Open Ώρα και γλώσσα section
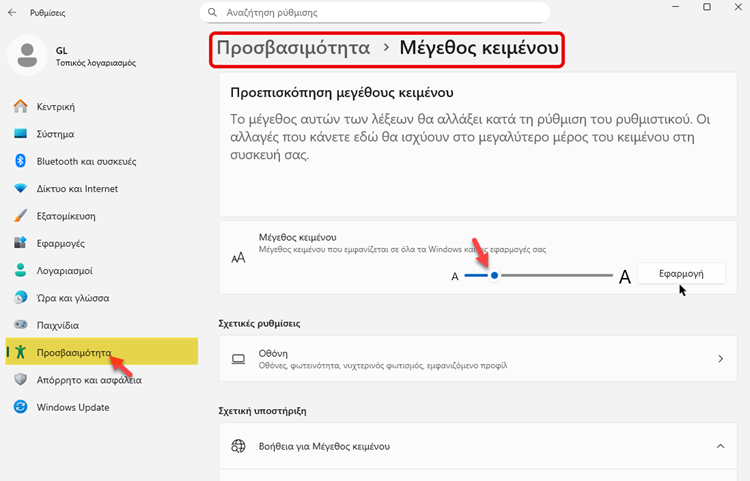This screenshot has height=481, width=750. [72, 298]
